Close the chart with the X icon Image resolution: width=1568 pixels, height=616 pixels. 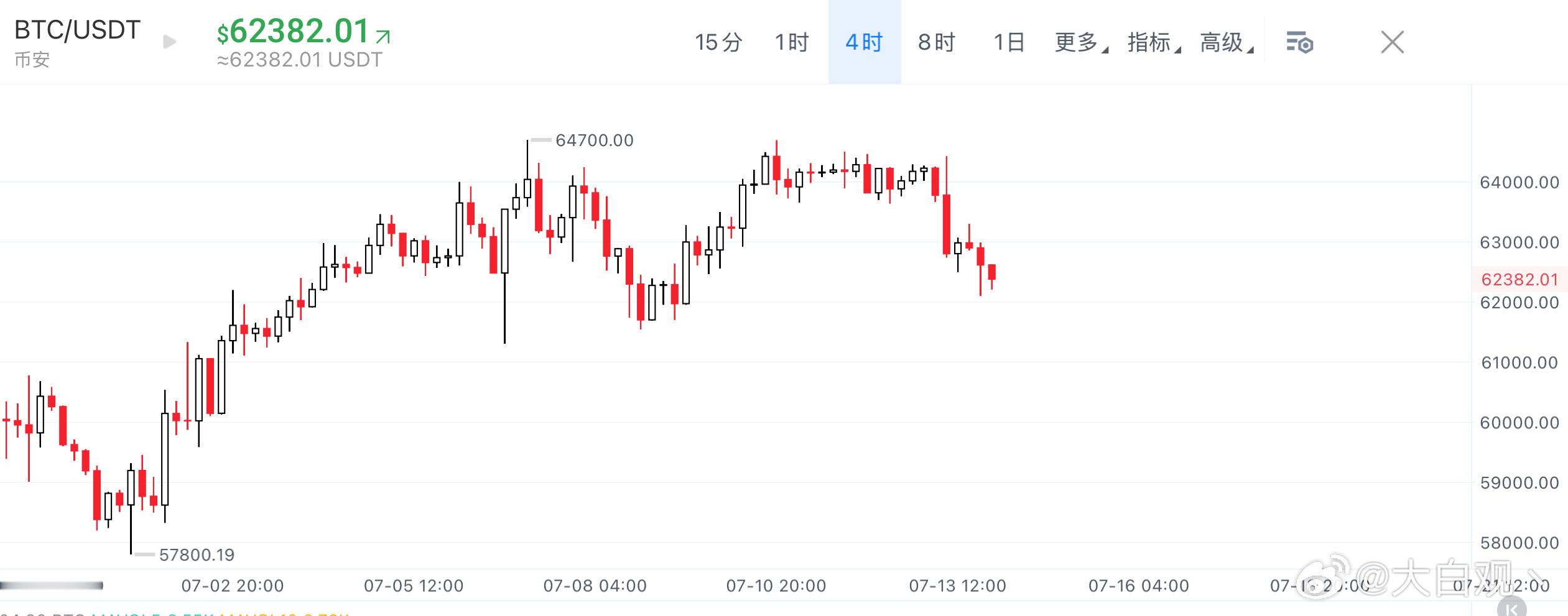pos(1392,42)
